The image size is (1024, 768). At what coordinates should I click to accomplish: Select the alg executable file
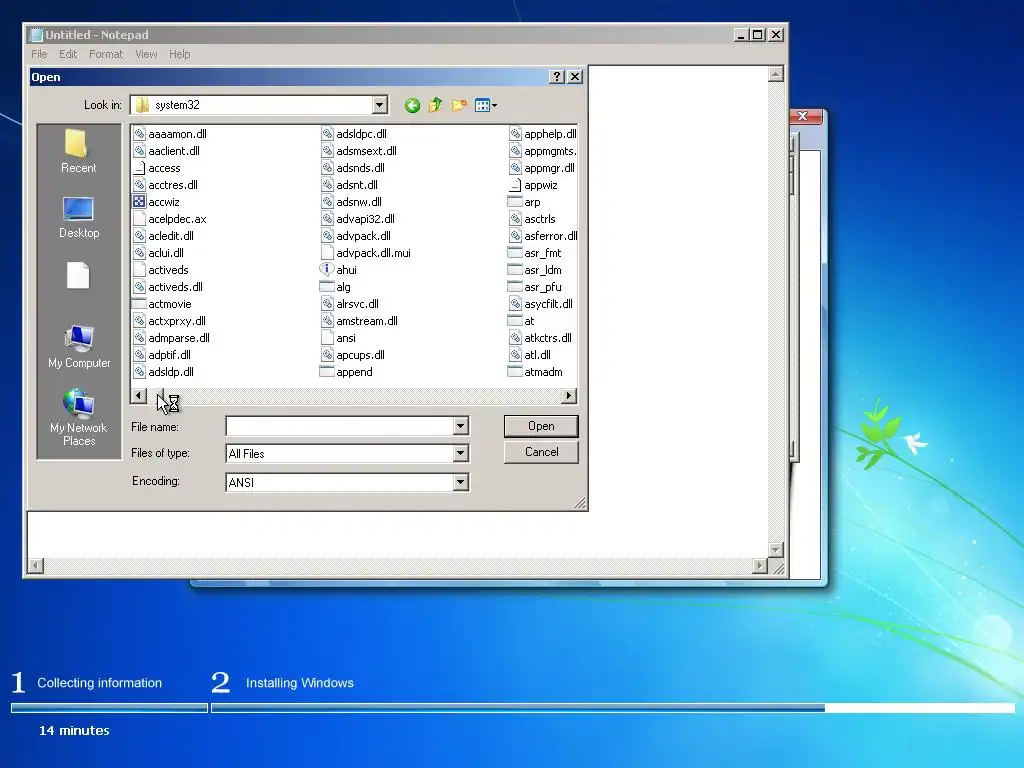[336, 287]
